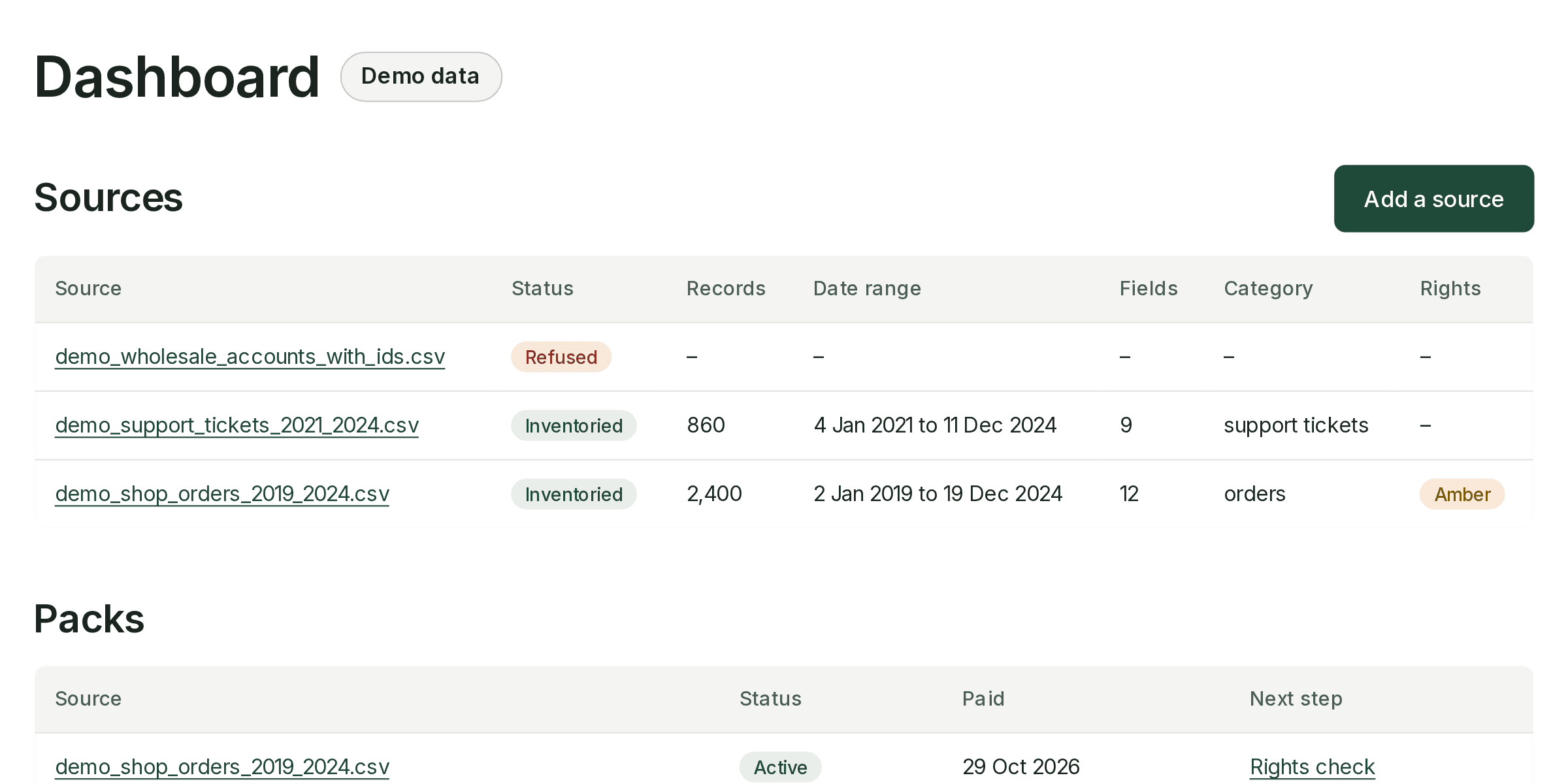This screenshot has width=1568, height=784.
Task: Click the Category column header
Action: (1268, 288)
